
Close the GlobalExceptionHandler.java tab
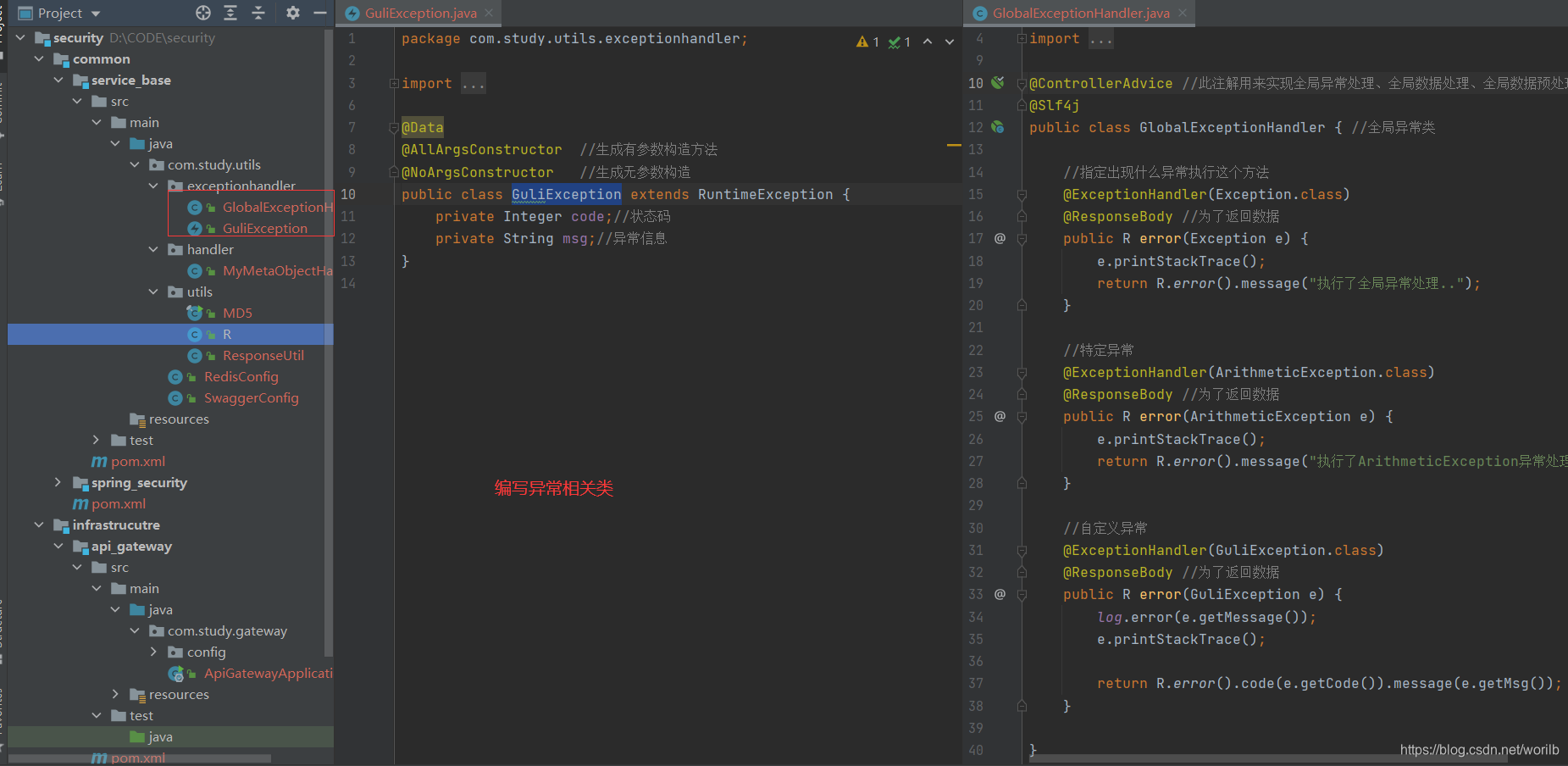point(1182,13)
